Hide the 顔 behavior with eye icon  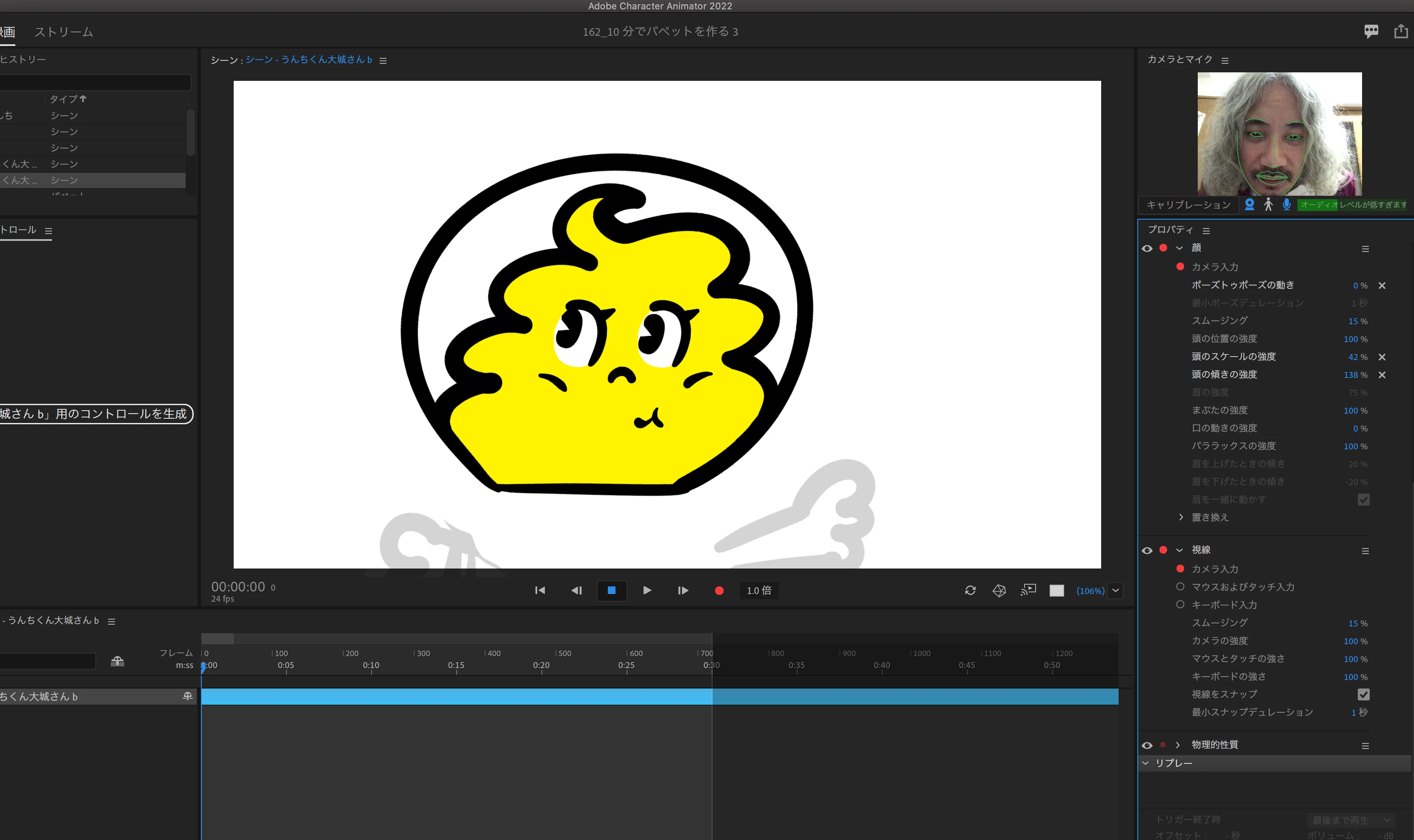click(x=1147, y=249)
